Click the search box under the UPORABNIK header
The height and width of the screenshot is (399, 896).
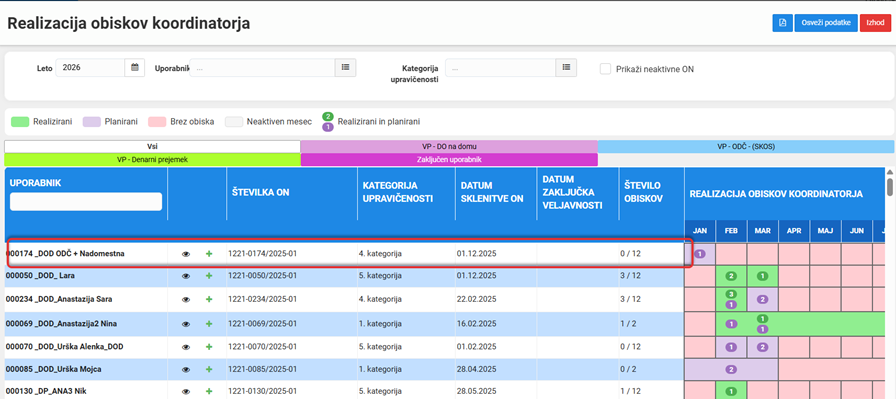pos(86,201)
